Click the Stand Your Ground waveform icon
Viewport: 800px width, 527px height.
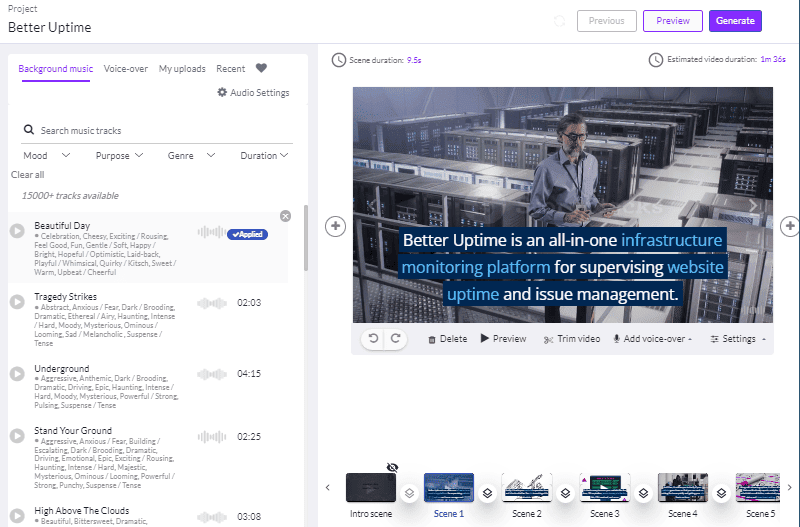(212, 437)
